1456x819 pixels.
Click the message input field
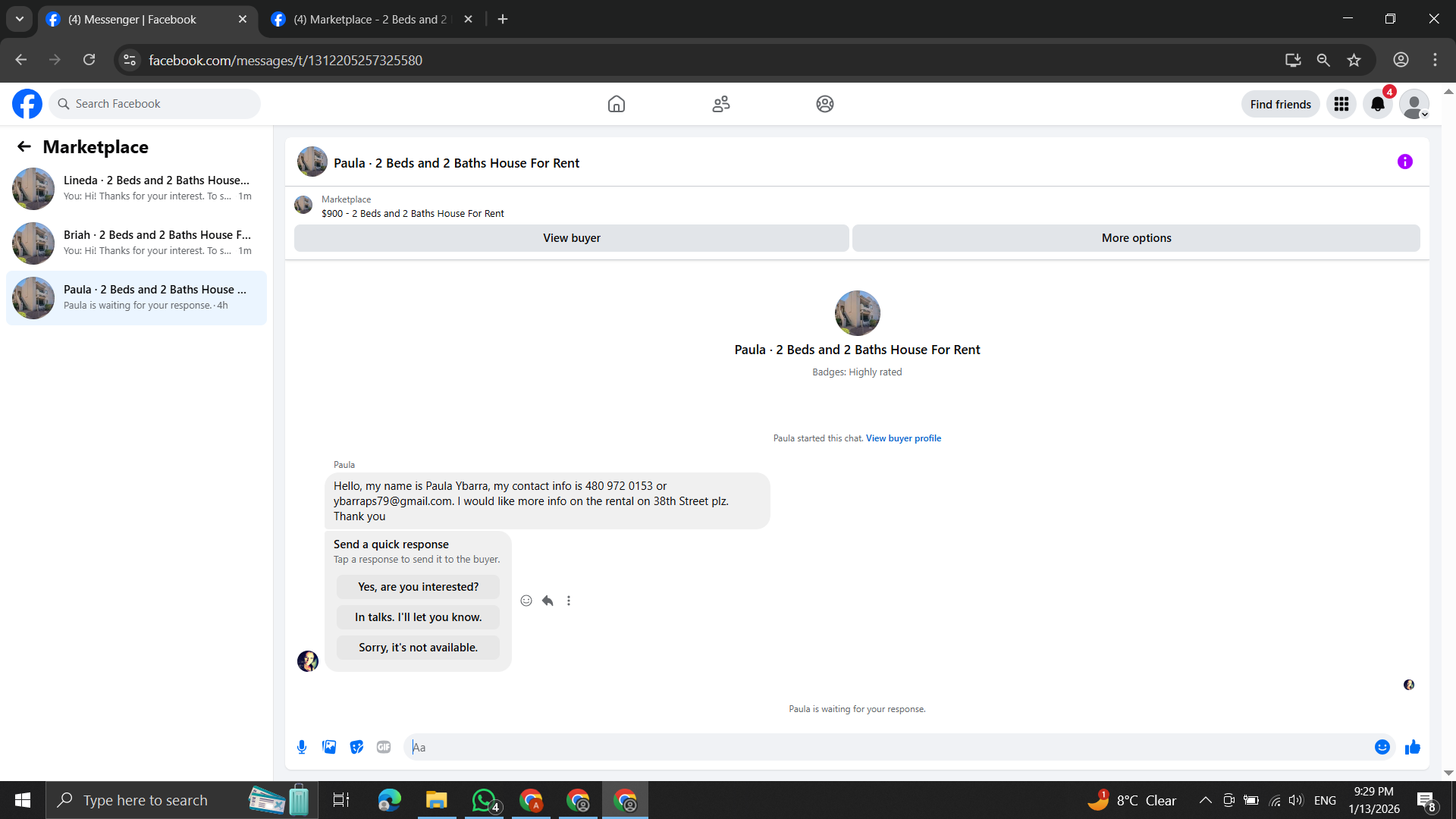(x=887, y=747)
